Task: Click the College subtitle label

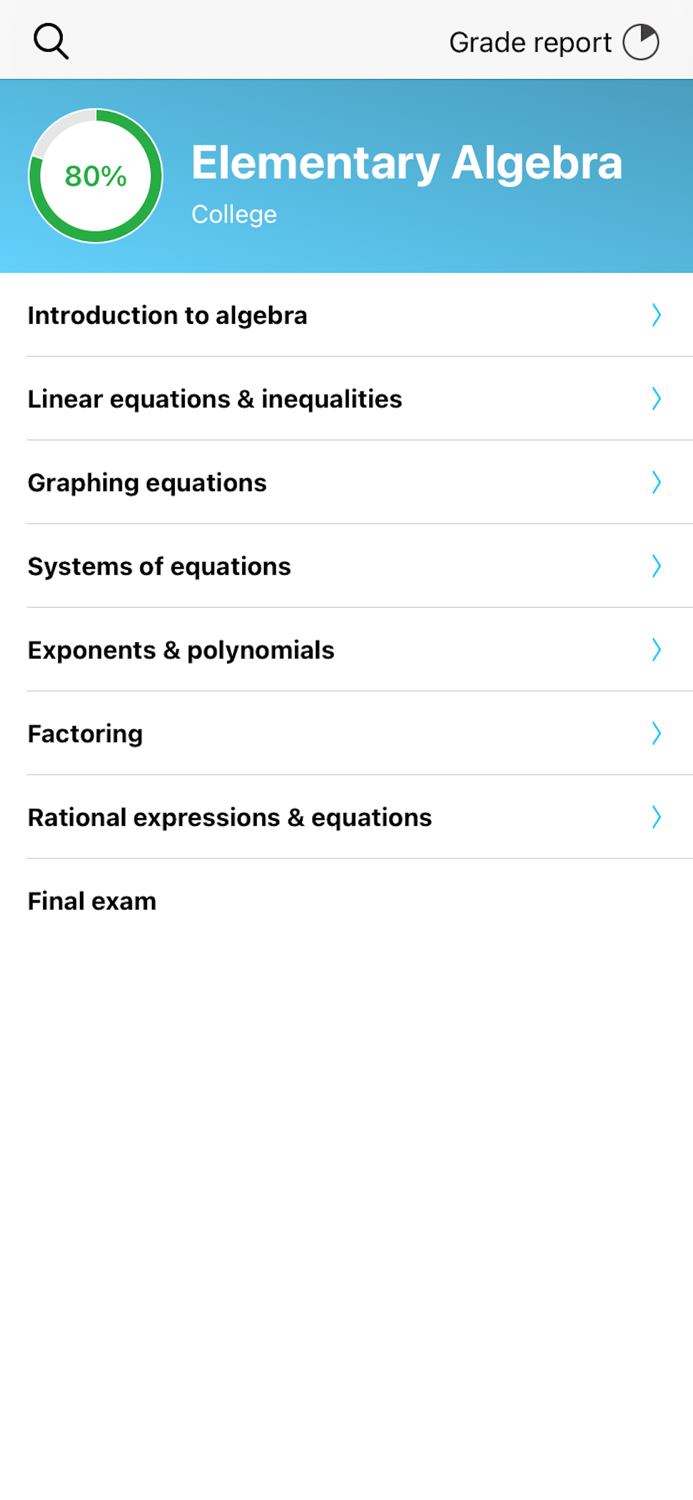Action: (x=235, y=214)
